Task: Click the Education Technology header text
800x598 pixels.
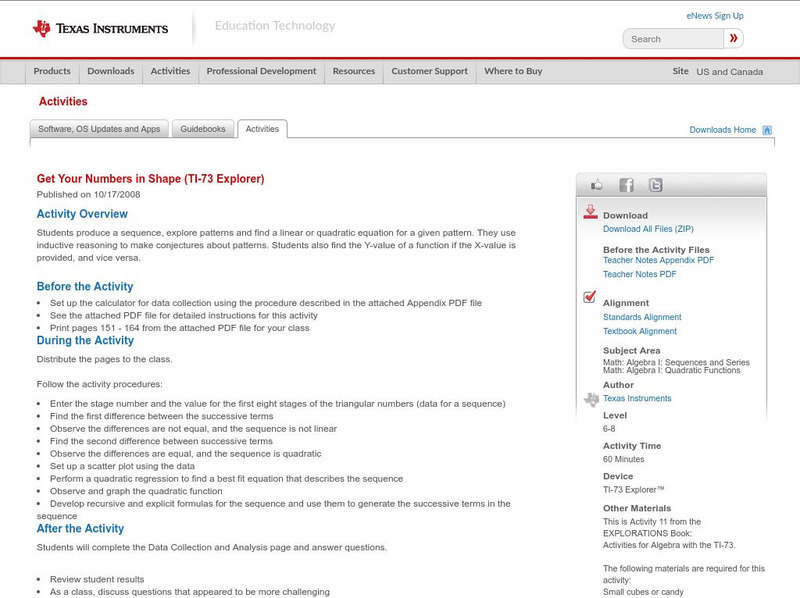Action: (275, 26)
